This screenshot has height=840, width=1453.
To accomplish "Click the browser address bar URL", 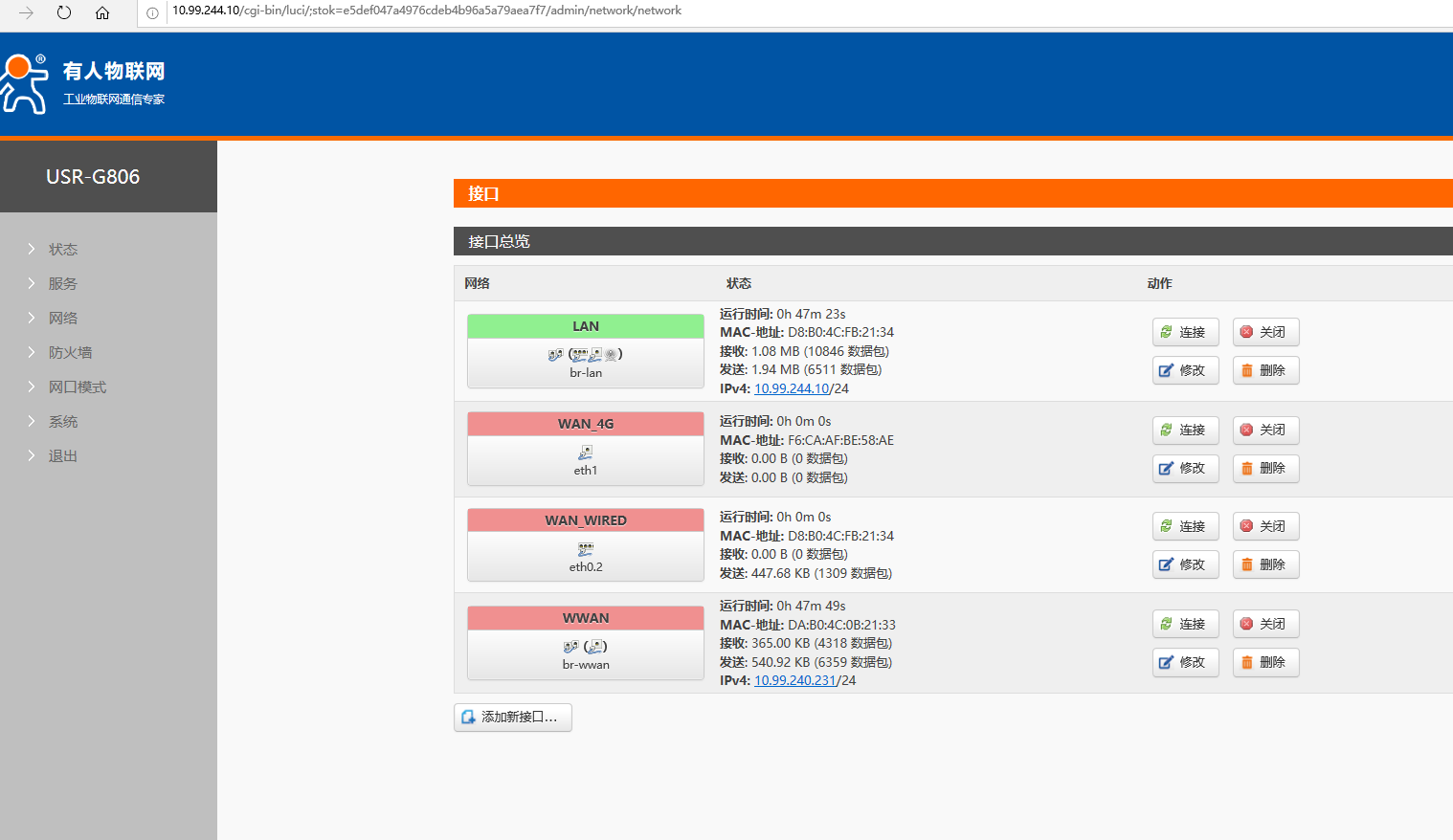I will 427,11.
